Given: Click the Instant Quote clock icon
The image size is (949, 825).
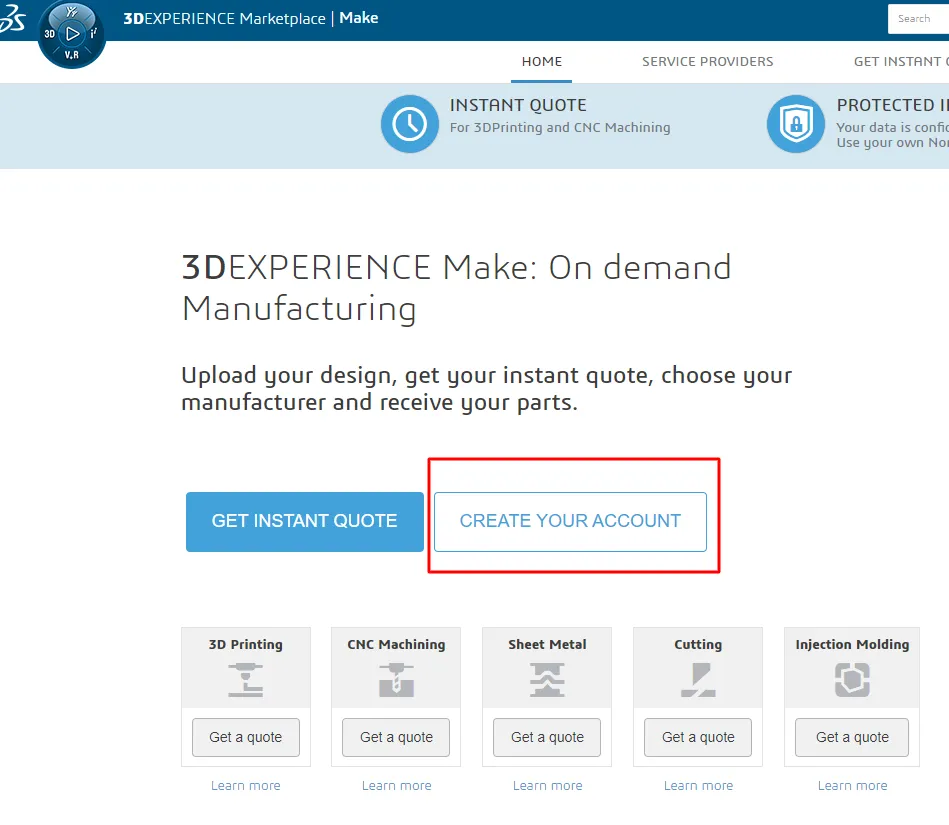Looking at the screenshot, I should (410, 125).
